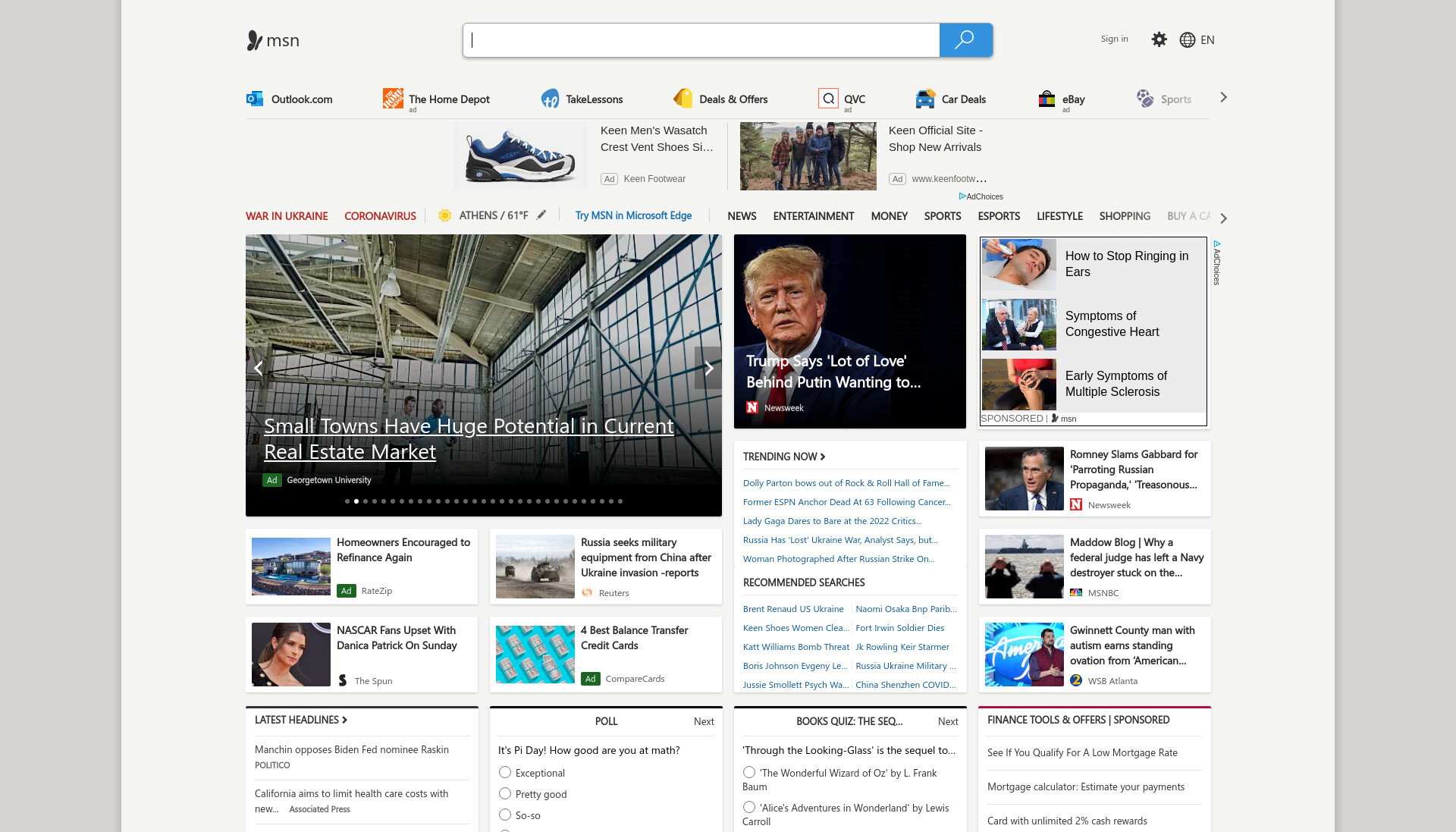This screenshot has height=832, width=1456.
Task: Select the second carousel pagination dot
Action: [x=356, y=501]
